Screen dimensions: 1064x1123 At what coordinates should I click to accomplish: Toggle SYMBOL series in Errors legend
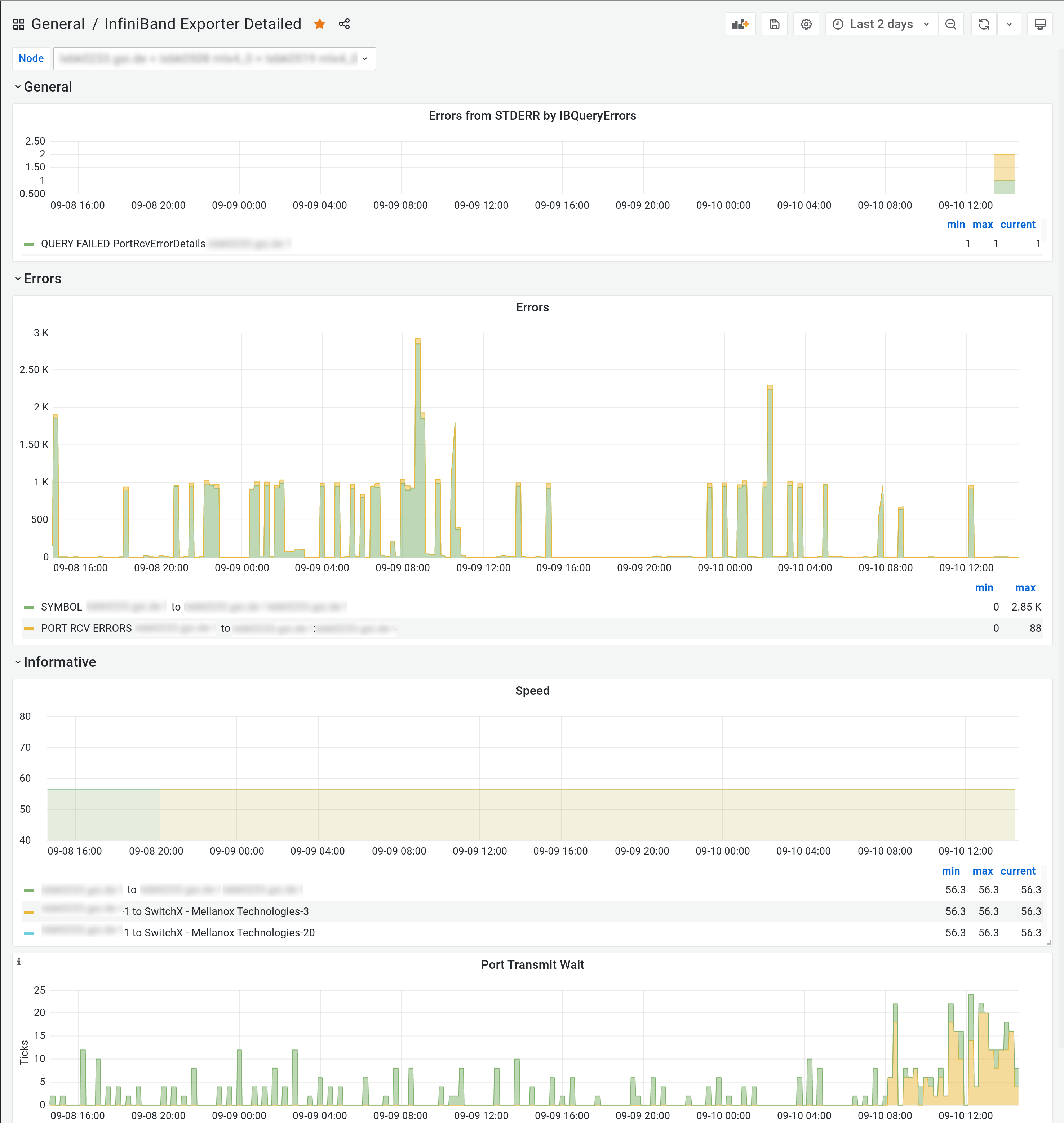coord(61,607)
